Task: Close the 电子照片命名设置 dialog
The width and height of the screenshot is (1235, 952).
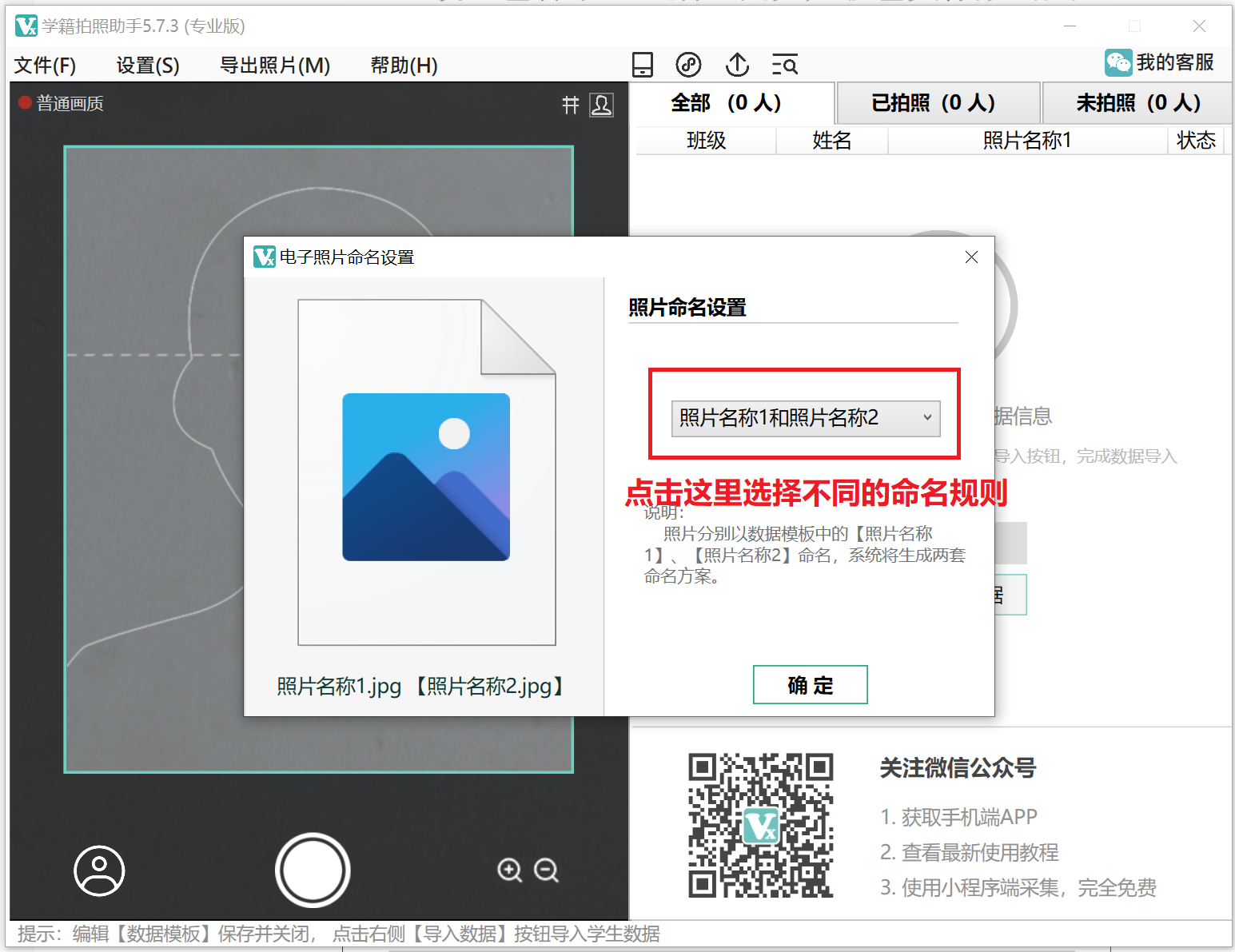Action: coord(971,257)
